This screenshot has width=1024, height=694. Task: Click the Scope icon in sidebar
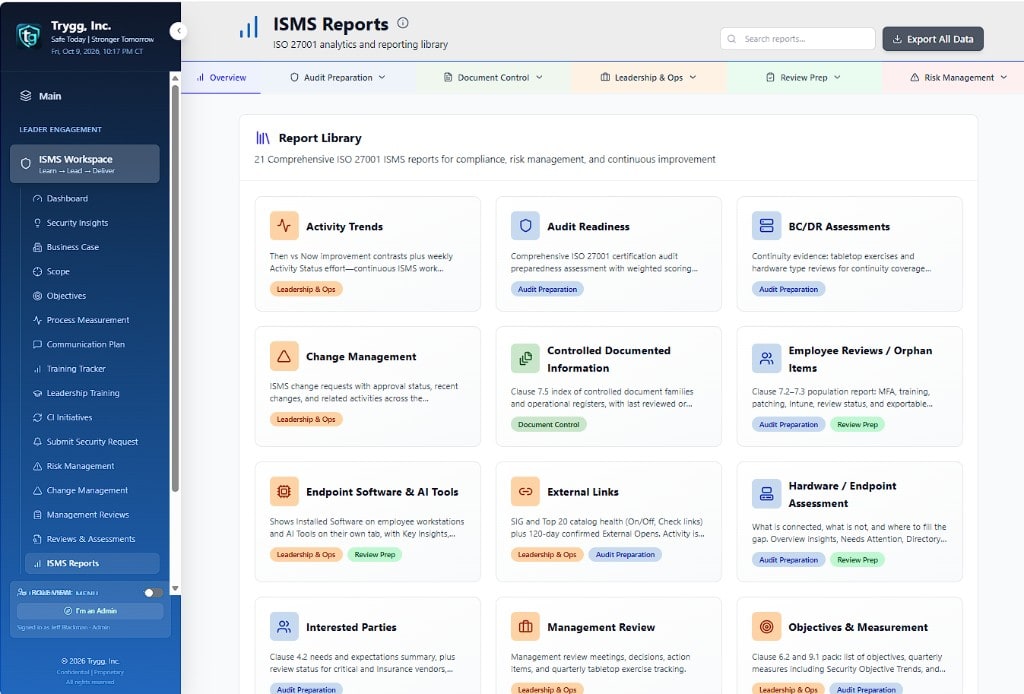(x=37, y=271)
